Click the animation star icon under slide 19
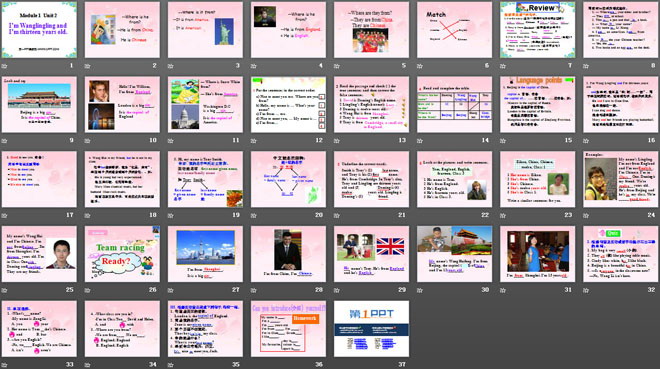The height and width of the screenshot is (369, 660). coord(171,215)
